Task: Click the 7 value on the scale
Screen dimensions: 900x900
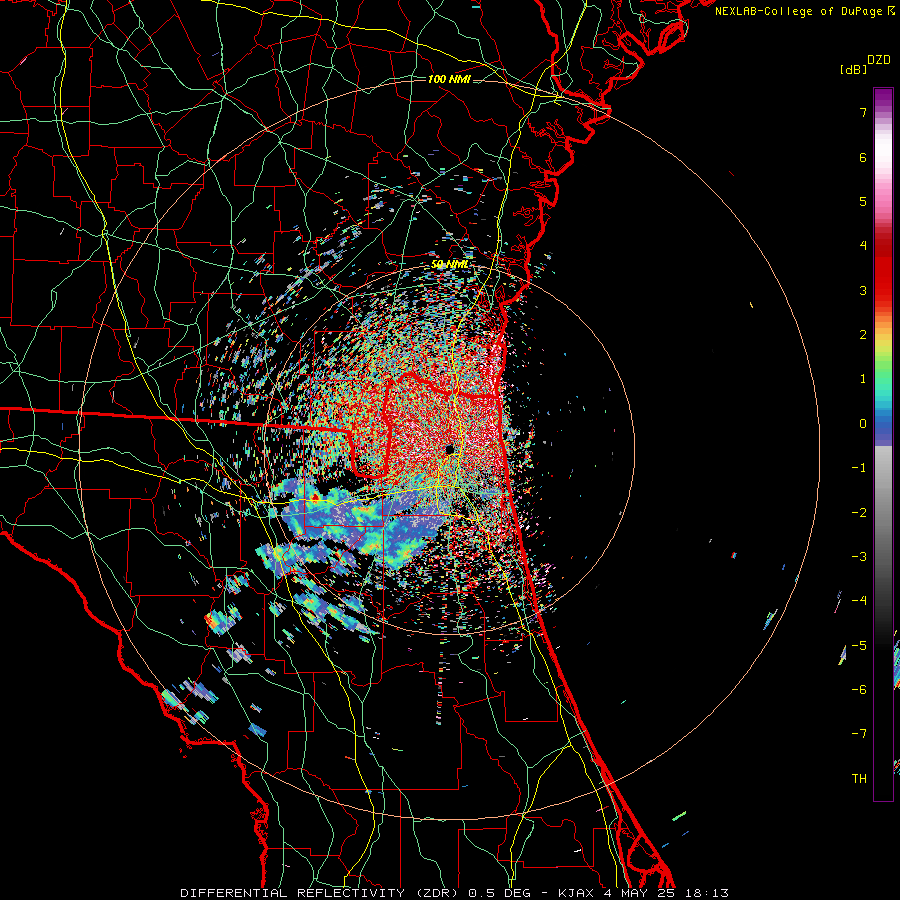Action: (863, 112)
